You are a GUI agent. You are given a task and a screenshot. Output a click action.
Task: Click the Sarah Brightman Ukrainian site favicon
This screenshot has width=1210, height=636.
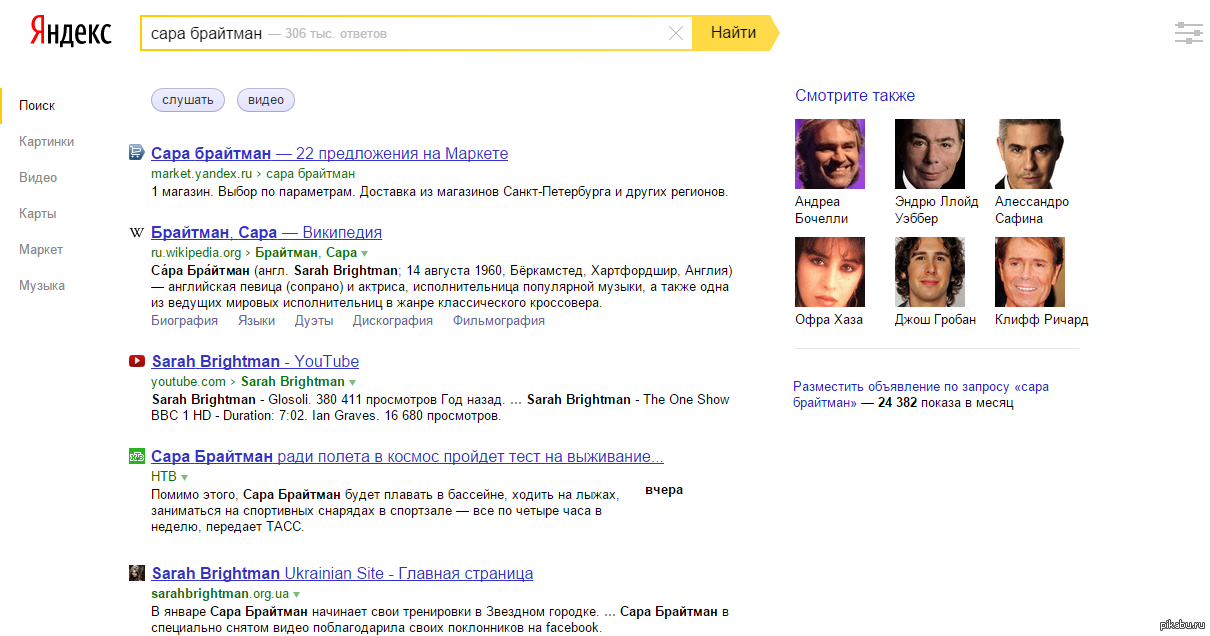(x=137, y=573)
